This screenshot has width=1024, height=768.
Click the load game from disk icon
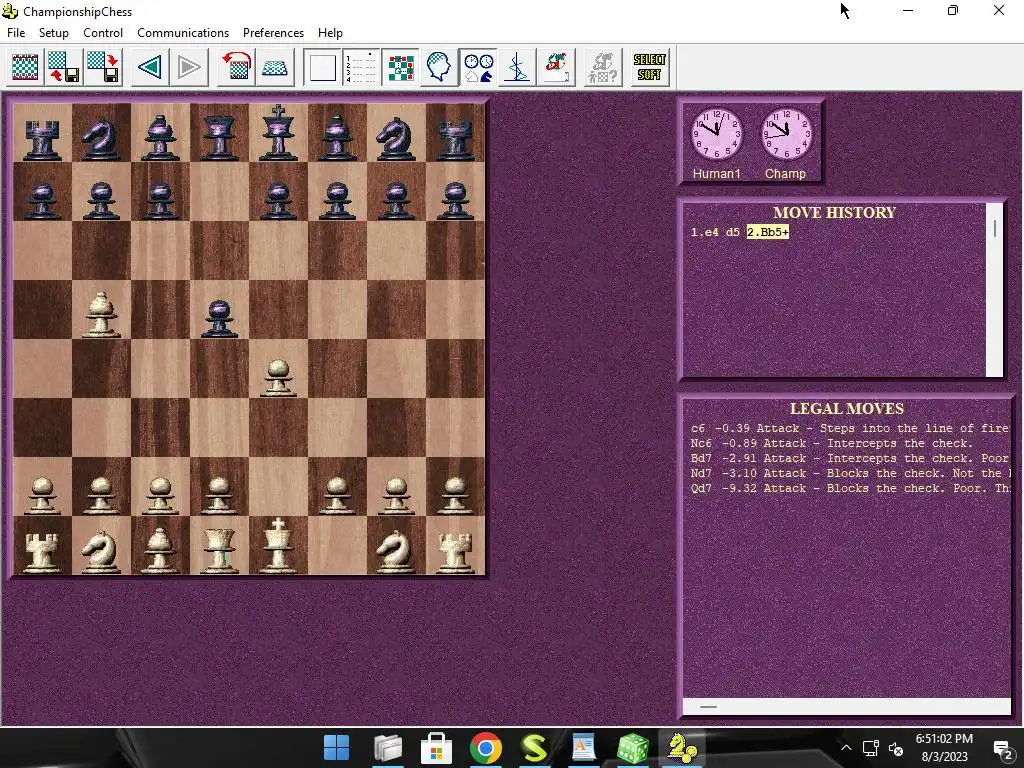tap(64, 67)
